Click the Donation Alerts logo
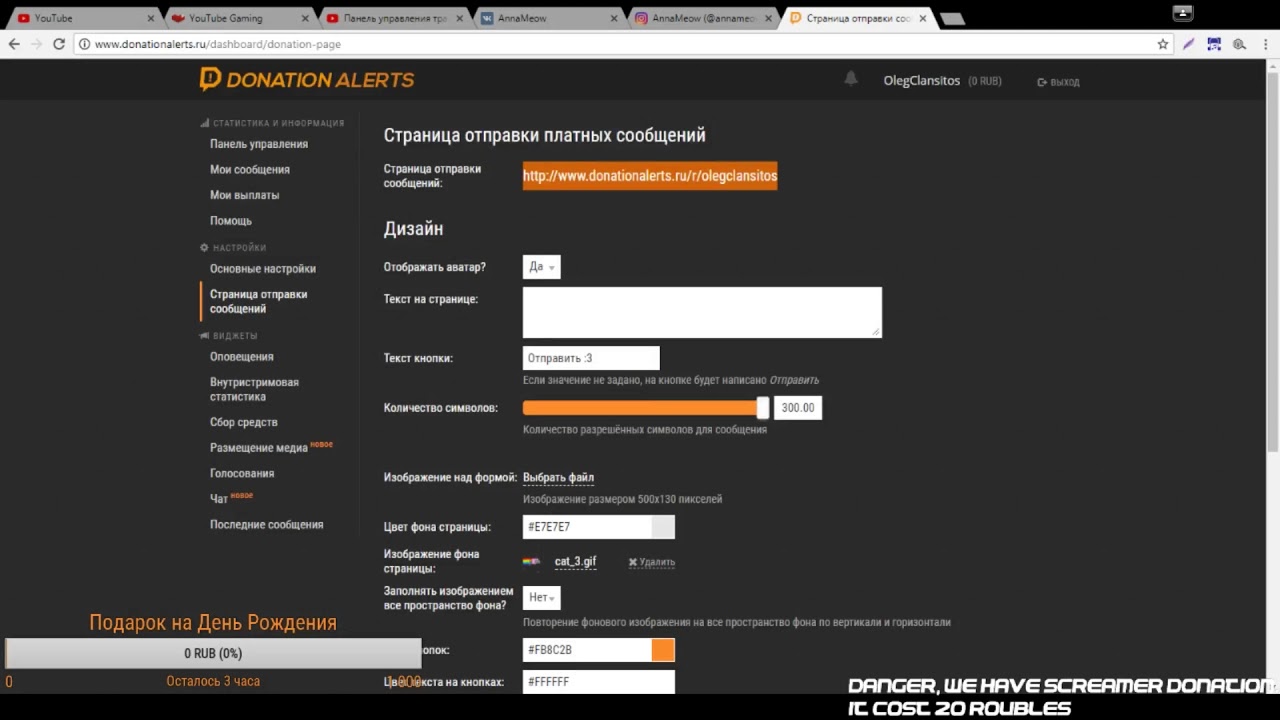This screenshot has width=1280, height=720. (306, 80)
